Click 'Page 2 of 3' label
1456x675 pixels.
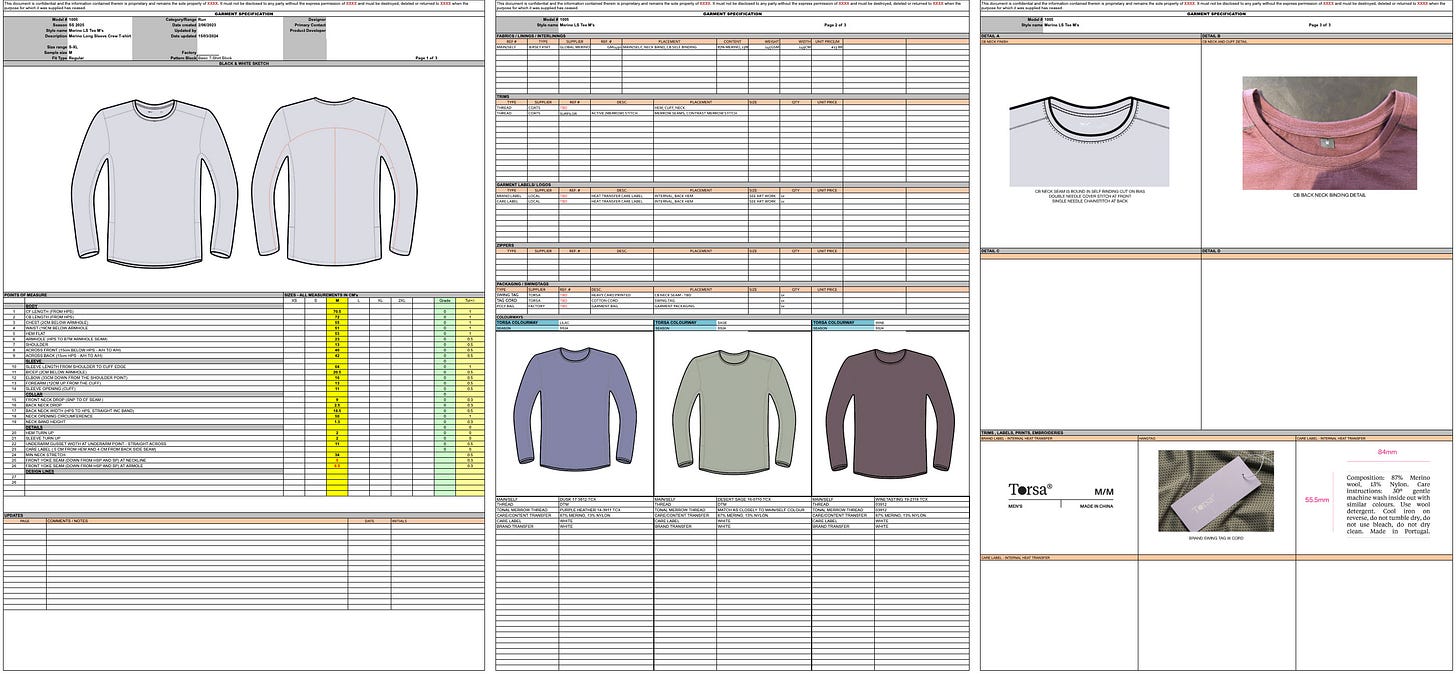[834, 25]
